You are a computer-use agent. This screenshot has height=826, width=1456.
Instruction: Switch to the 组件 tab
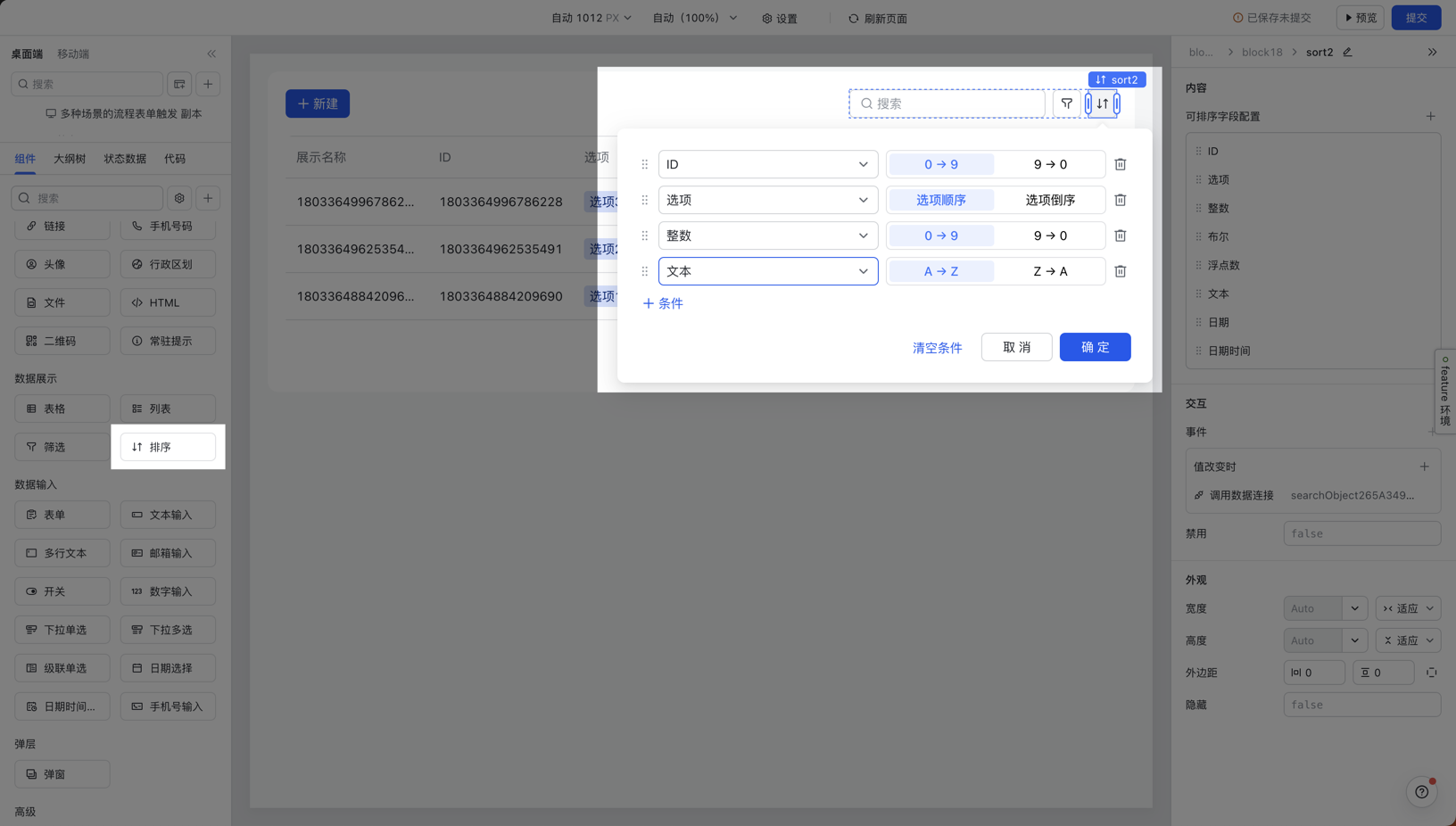(25, 159)
